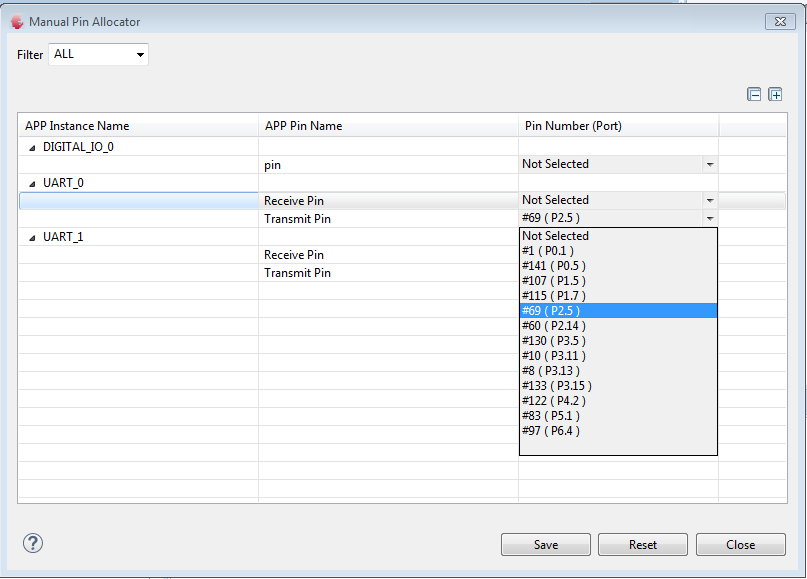This screenshot has width=807, height=579.
Task: Select #83 ( P5.1 ) from list
Action: coord(618,415)
